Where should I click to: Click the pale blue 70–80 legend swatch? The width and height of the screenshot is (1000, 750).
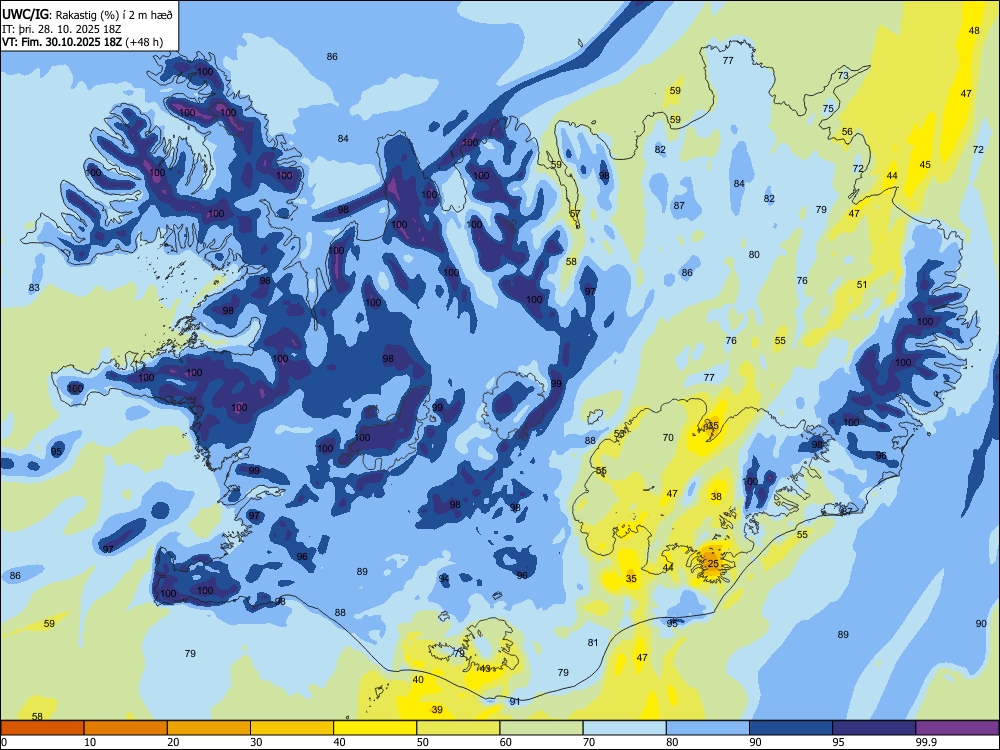(624, 727)
